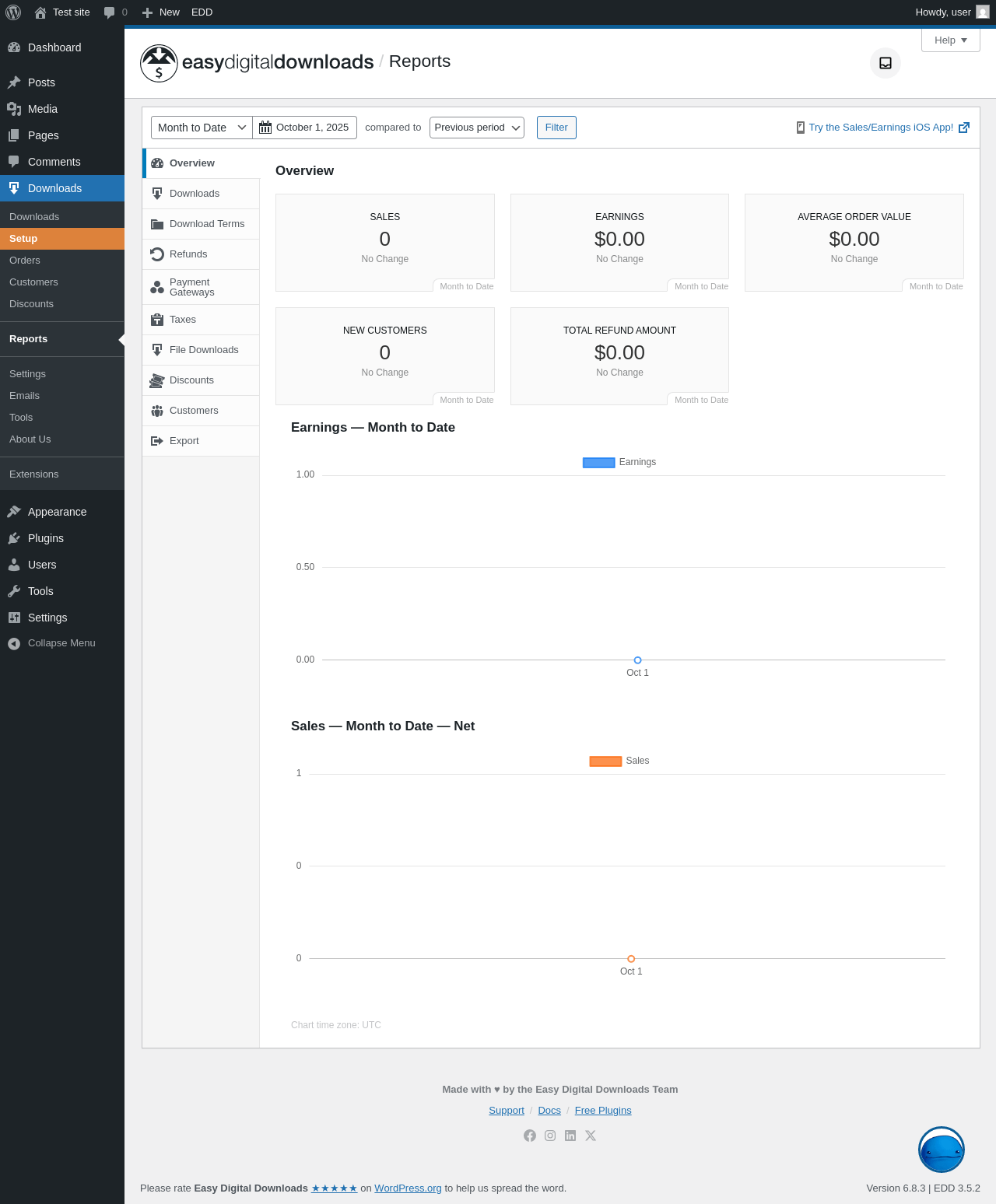Image resolution: width=996 pixels, height=1204 pixels.
Task: Open the user avatar icon
Action: click(983, 12)
